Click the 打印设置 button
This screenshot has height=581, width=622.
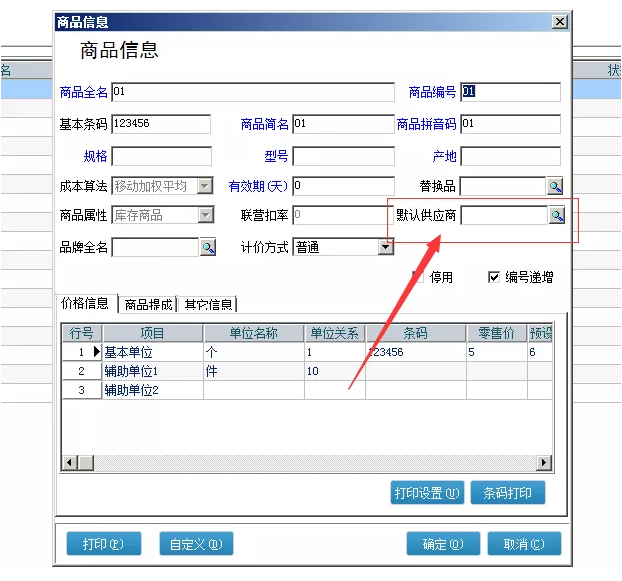tap(427, 493)
